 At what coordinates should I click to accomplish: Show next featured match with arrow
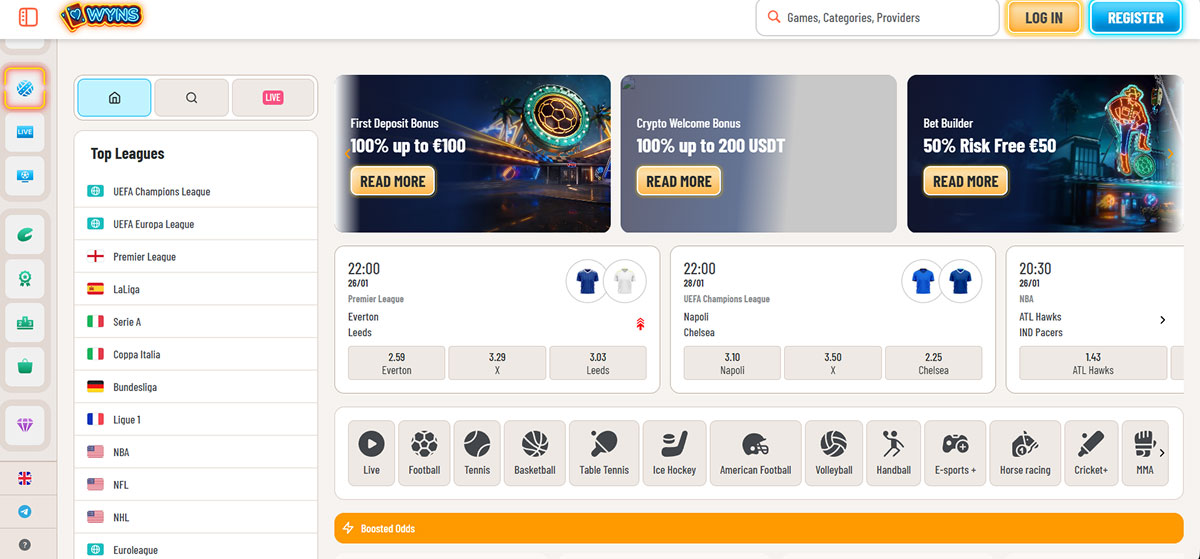click(x=1162, y=320)
